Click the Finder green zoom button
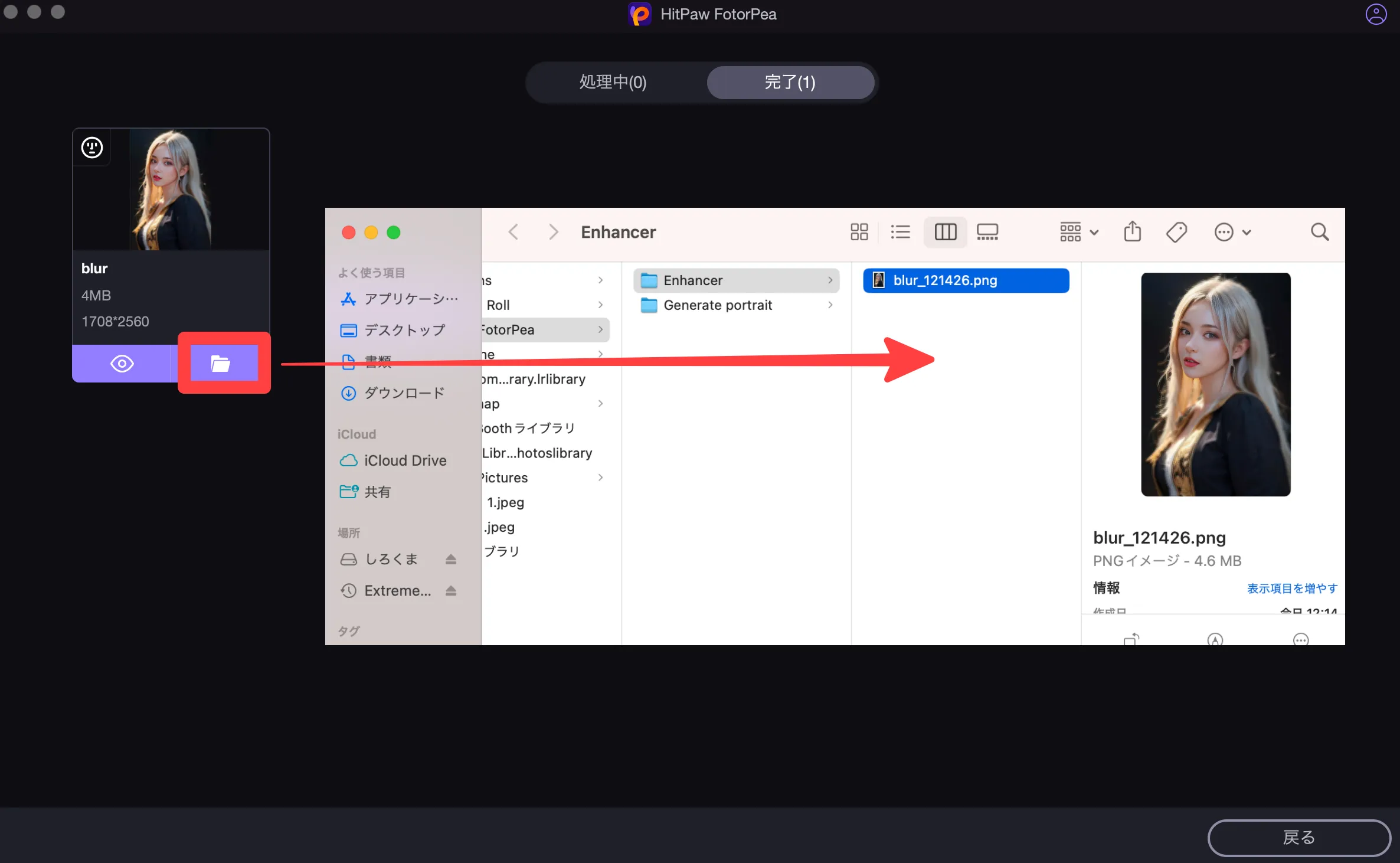The image size is (1400, 863). tap(394, 233)
